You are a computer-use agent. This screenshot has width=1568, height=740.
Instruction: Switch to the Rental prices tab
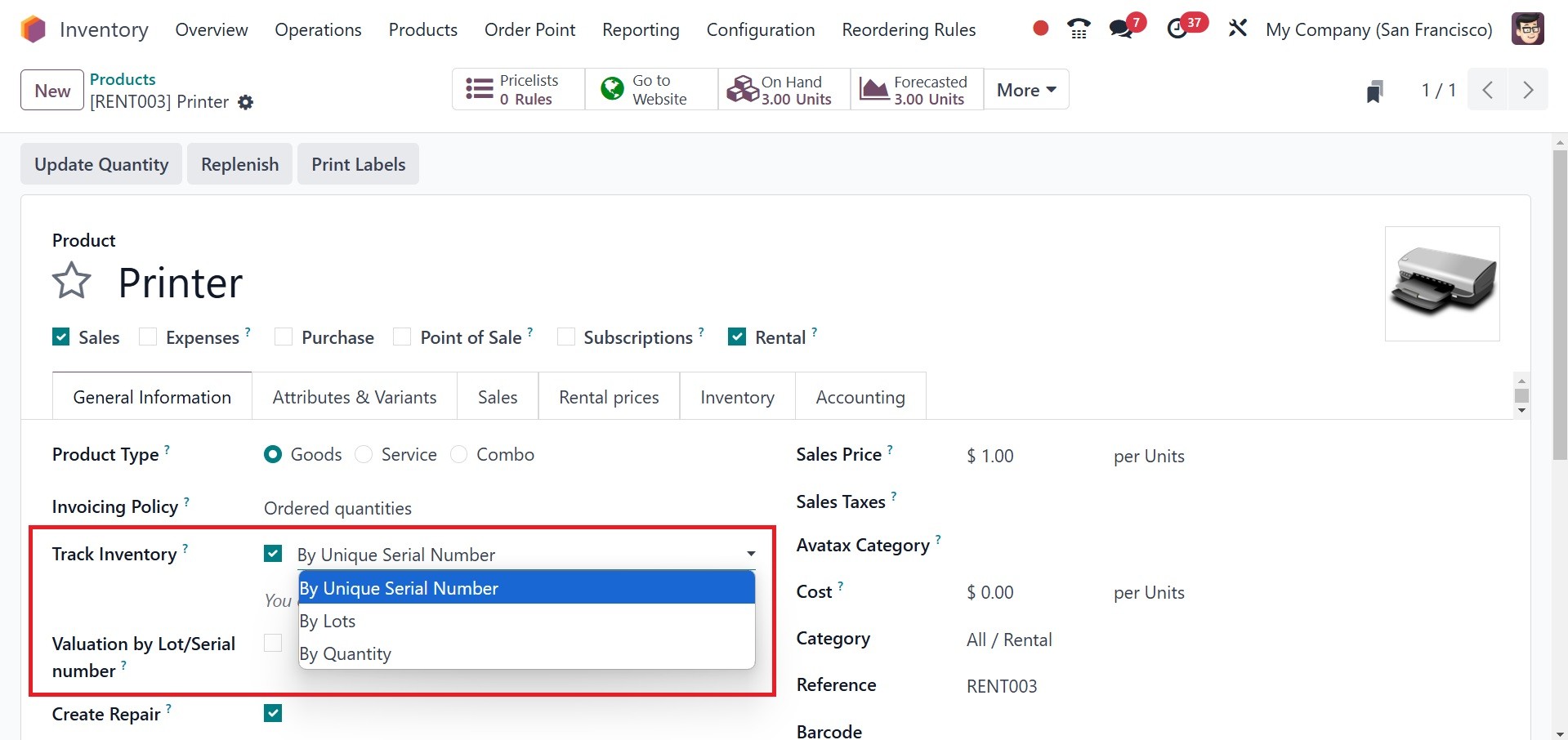tap(609, 397)
